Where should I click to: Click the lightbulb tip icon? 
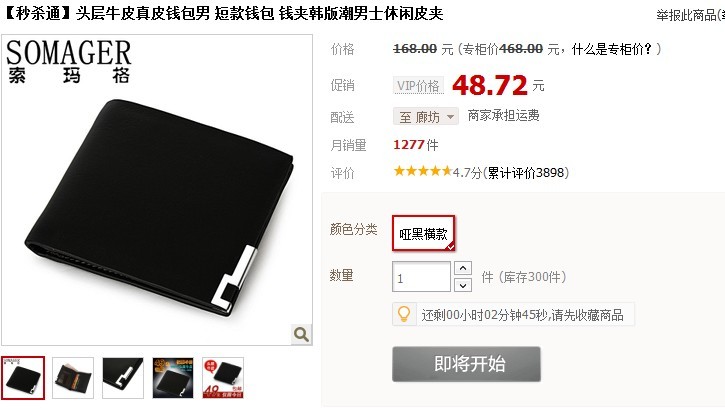pos(404,314)
